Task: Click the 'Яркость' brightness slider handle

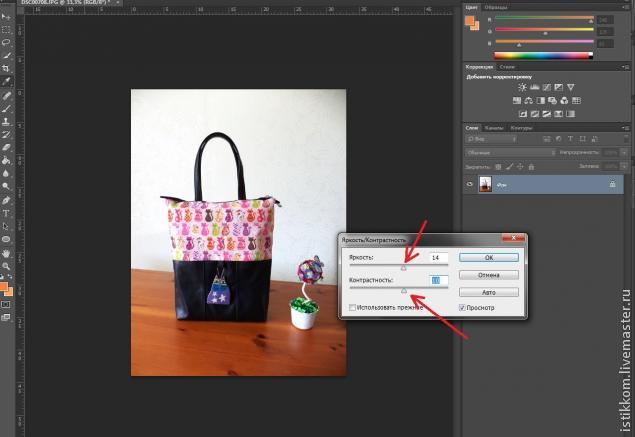Action: click(x=404, y=267)
